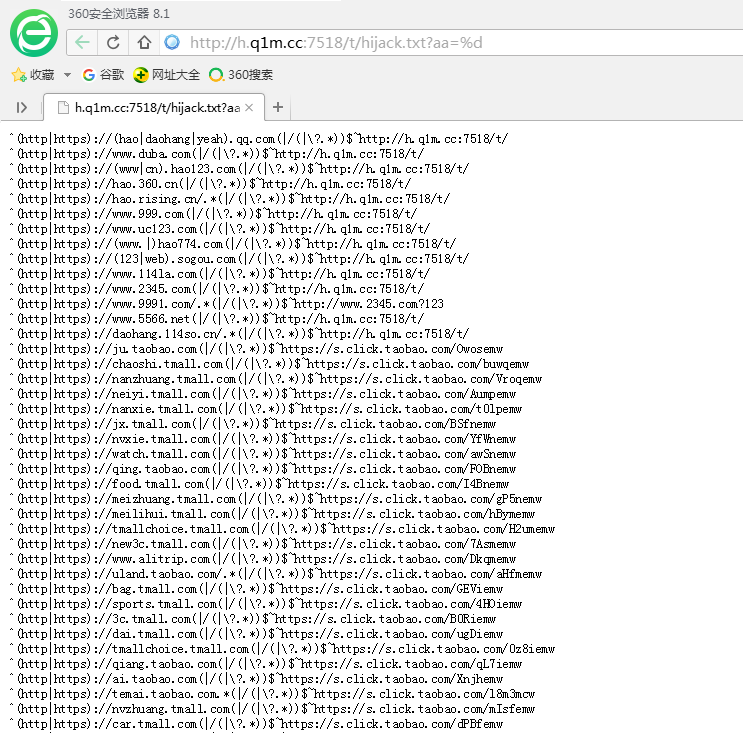Click the rule line for meizhuang.tmall.com

click(275, 499)
